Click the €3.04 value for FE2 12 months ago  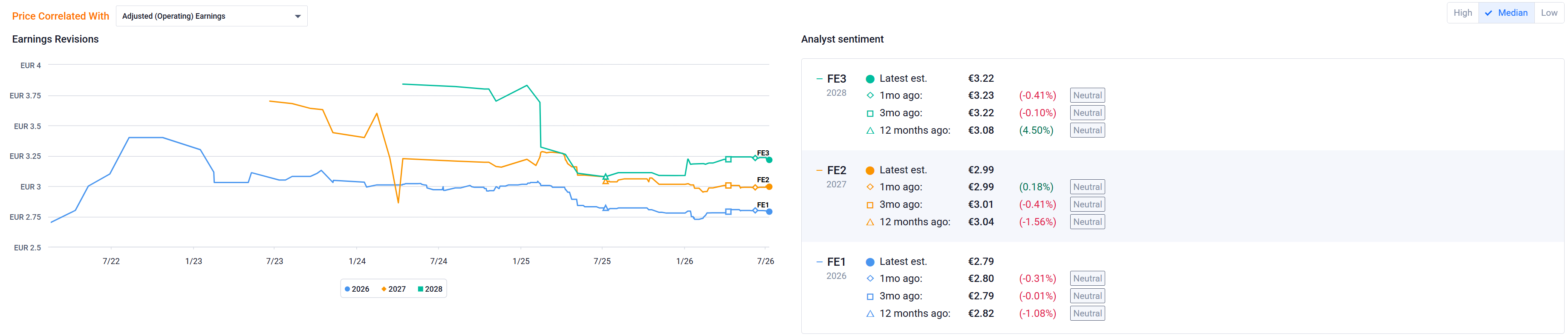[x=981, y=222]
